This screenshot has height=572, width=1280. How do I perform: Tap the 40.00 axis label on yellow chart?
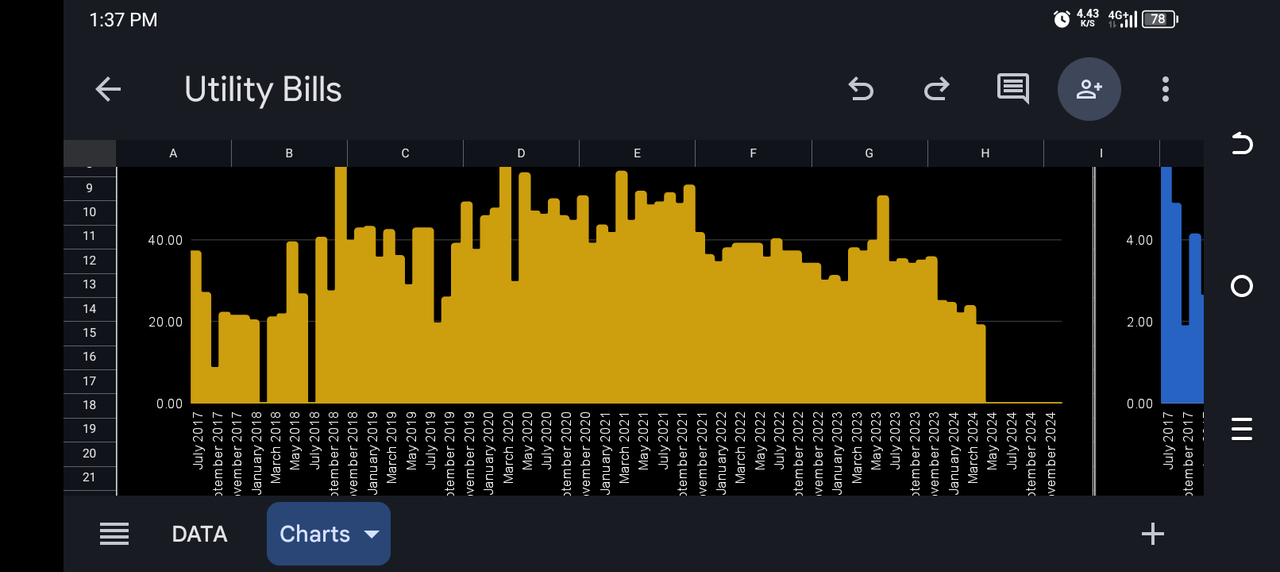165,240
